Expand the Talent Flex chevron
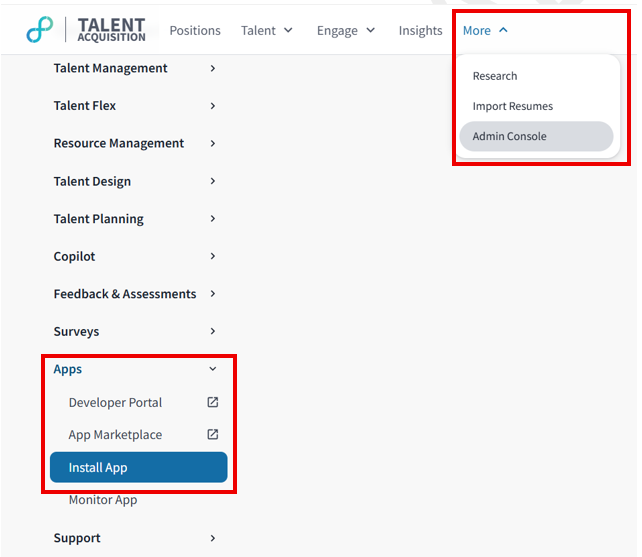This screenshot has width=642, height=557. pyautogui.click(x=213, y=106)
